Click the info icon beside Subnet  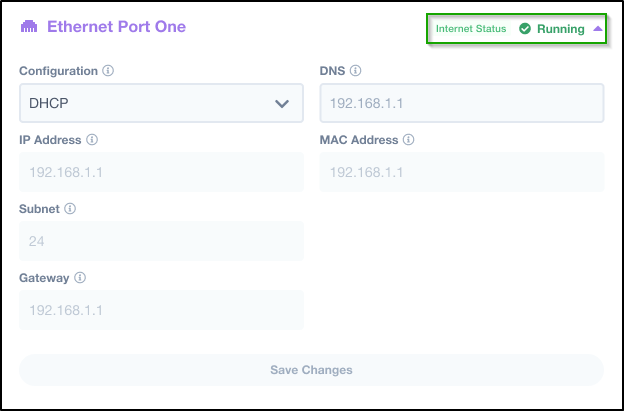tap(70, 208)
